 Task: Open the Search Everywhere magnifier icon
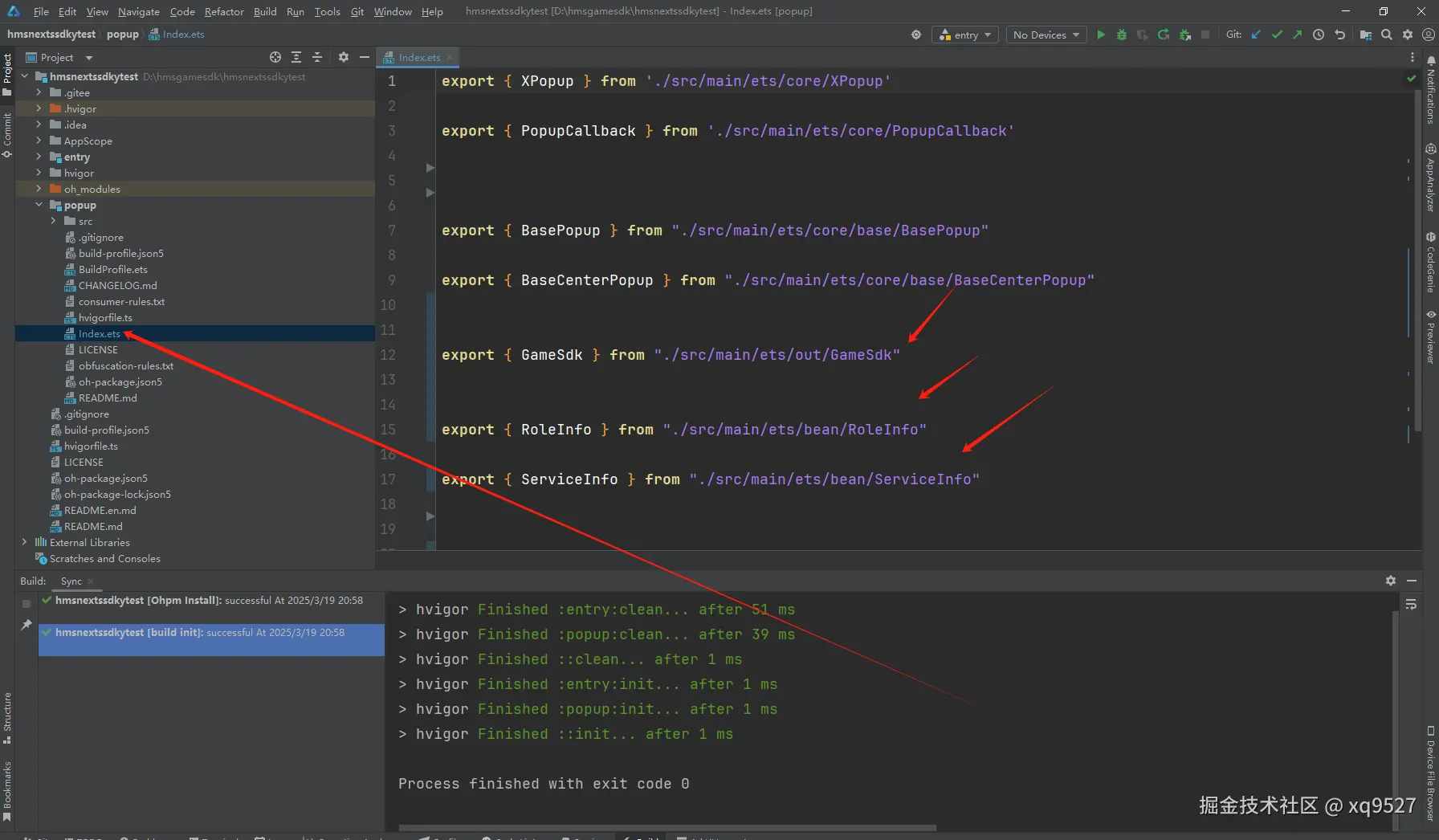point(1387,35)
